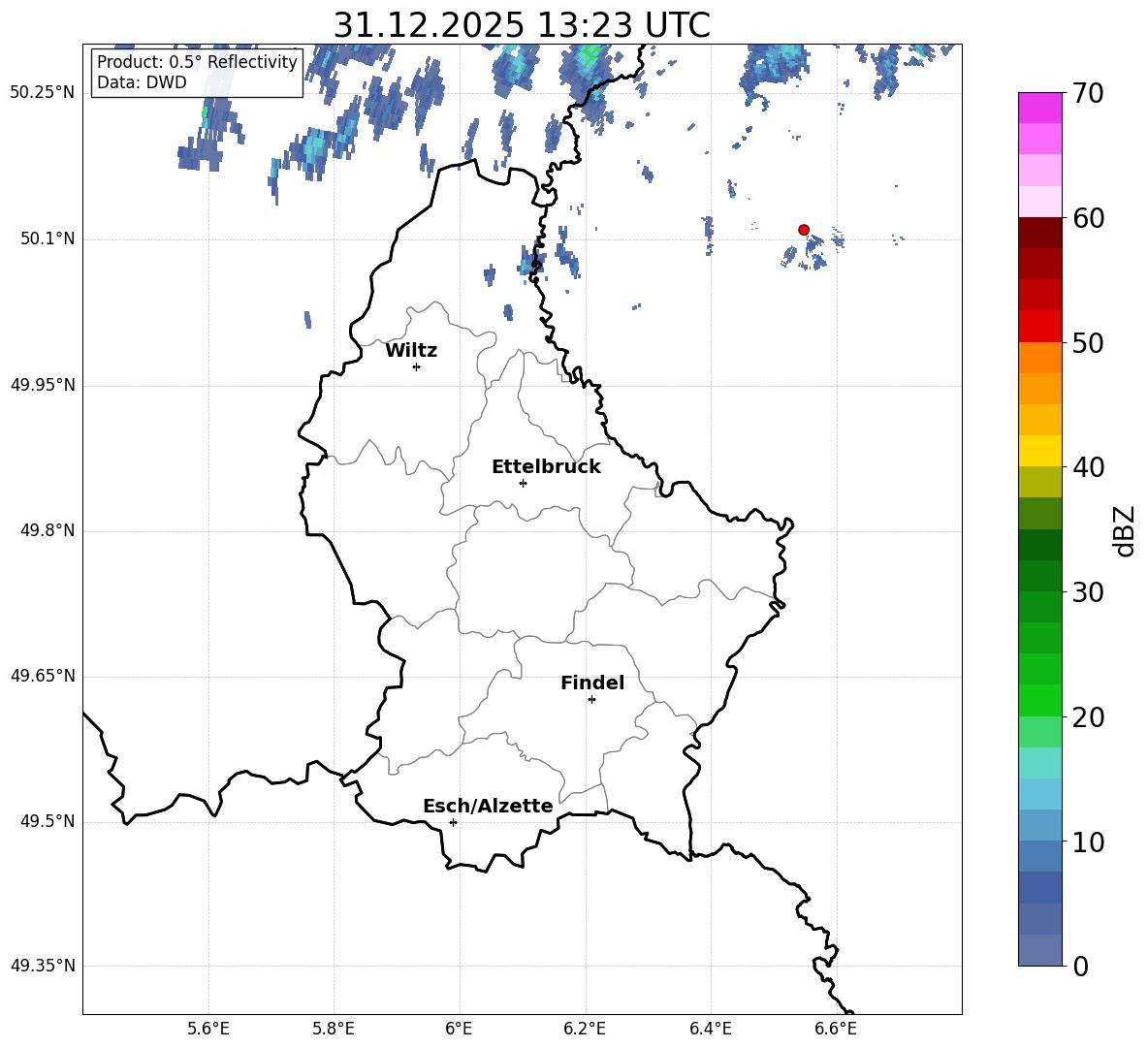Click the Ettelbruck station cross marker
Screen dimensions: 1148x1048
point(523,483)
